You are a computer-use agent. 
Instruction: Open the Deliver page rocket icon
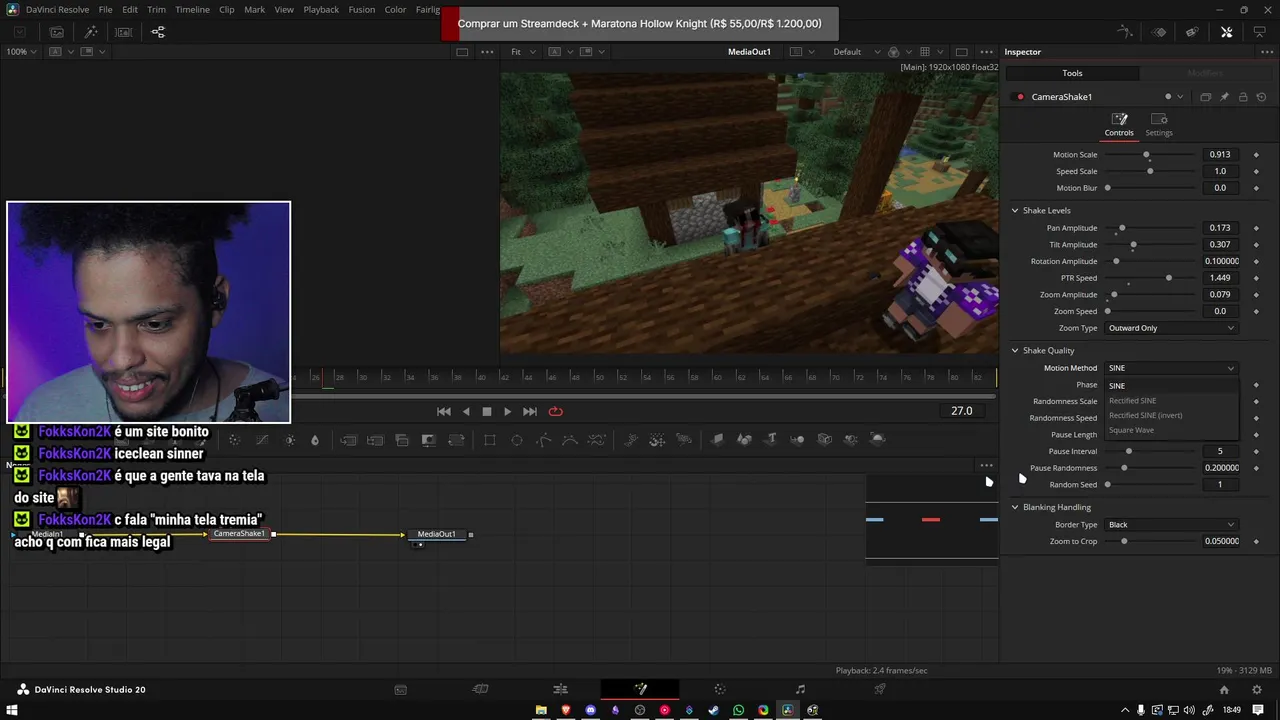(x=880, y=689)
